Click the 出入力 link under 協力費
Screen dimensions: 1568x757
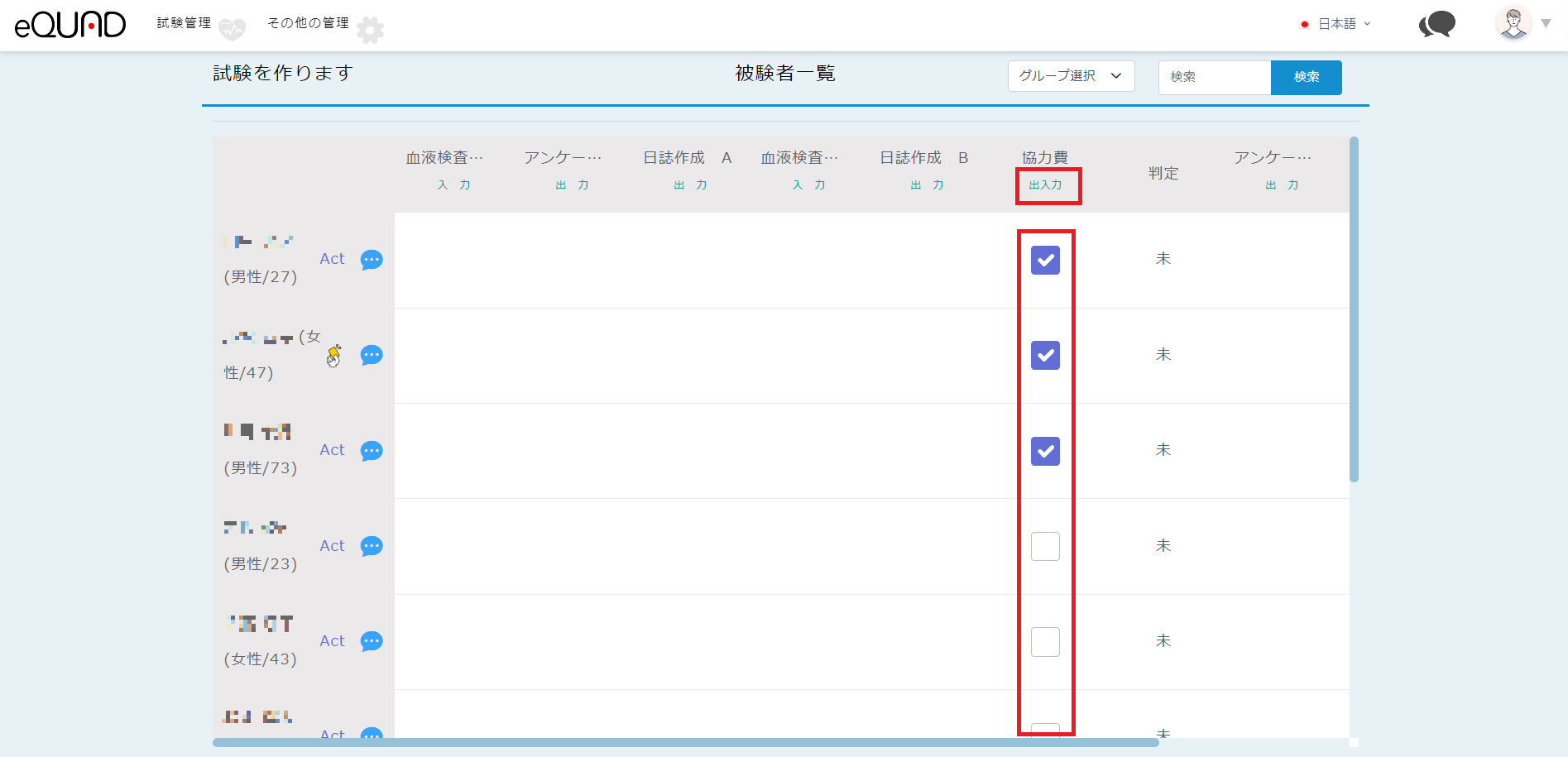[x=1045, y=185]
